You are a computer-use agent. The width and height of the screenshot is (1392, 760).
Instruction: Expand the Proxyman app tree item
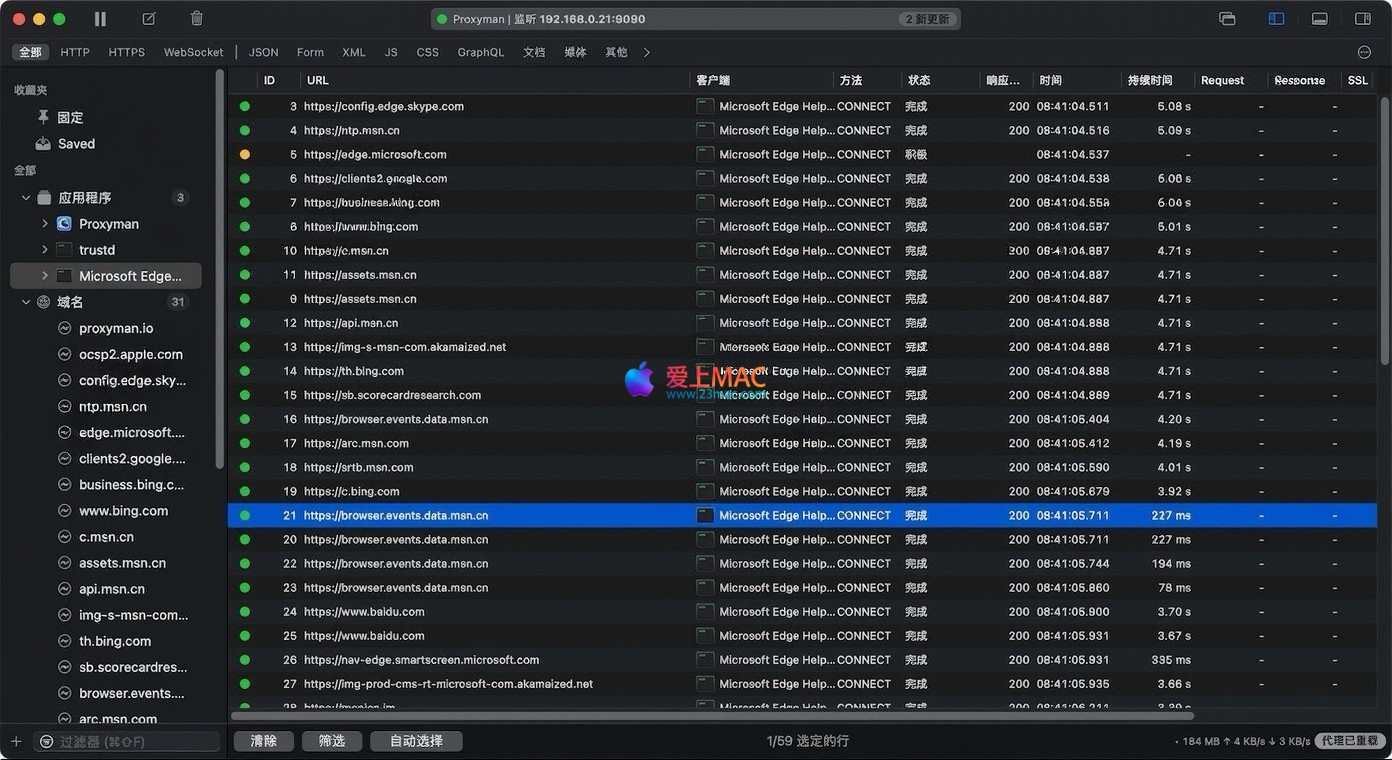(45, 224)
